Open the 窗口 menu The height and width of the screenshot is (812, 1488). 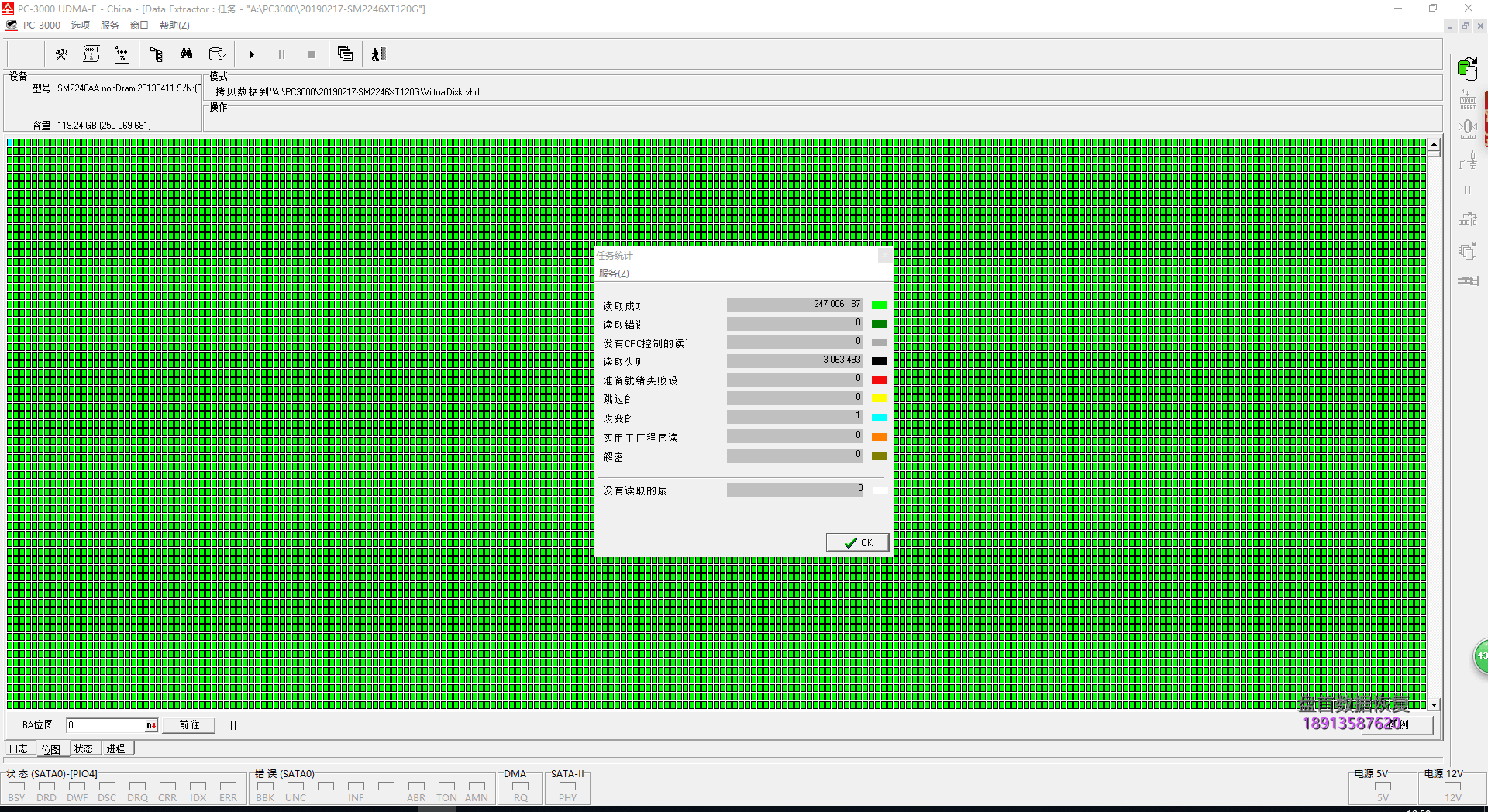click(139, 26)
